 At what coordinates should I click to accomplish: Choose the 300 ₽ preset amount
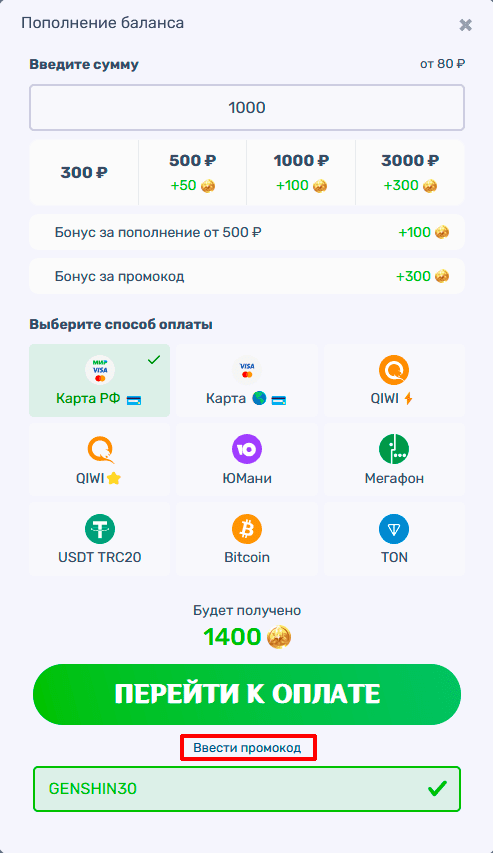84,172
